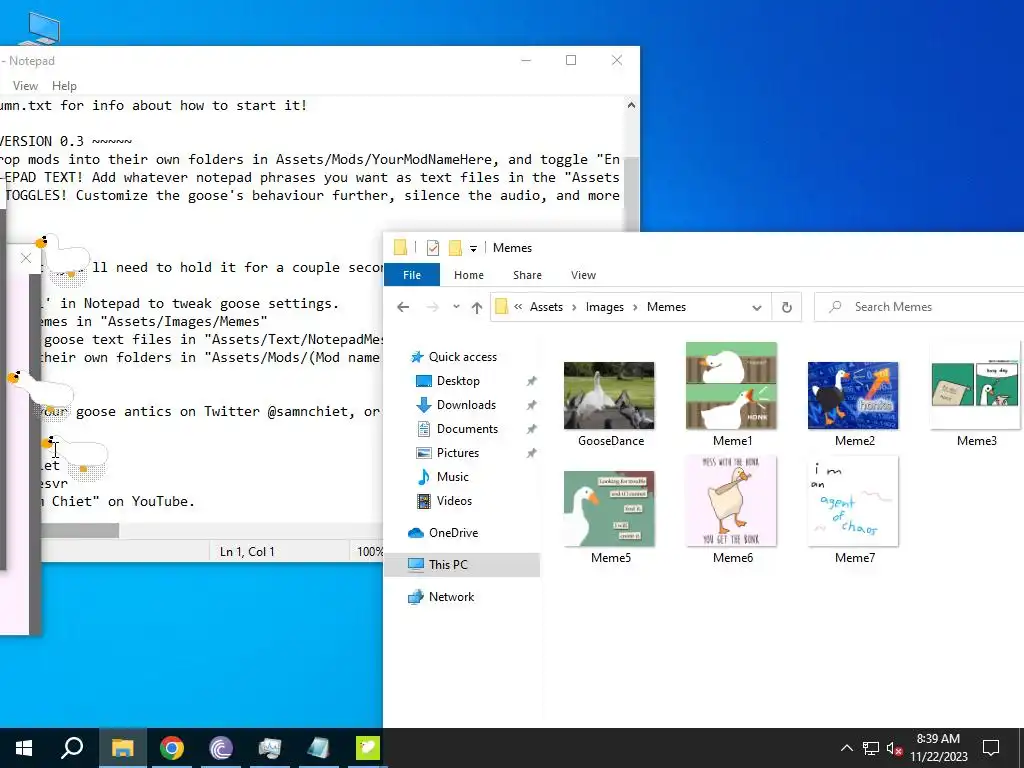Click the muted volume tray icon

tap(894, 748)
